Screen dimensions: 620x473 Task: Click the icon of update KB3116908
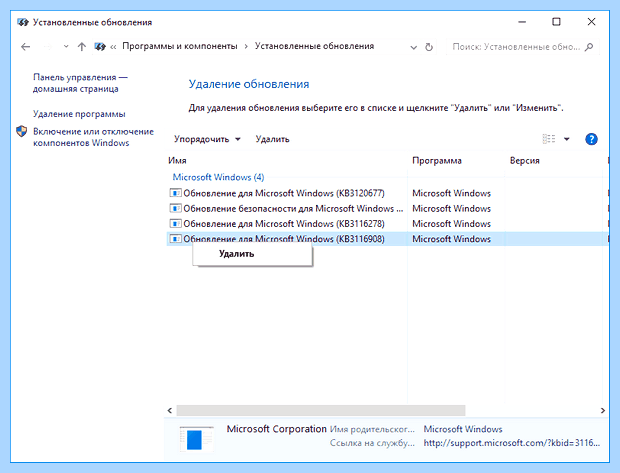tap(175, 239)
